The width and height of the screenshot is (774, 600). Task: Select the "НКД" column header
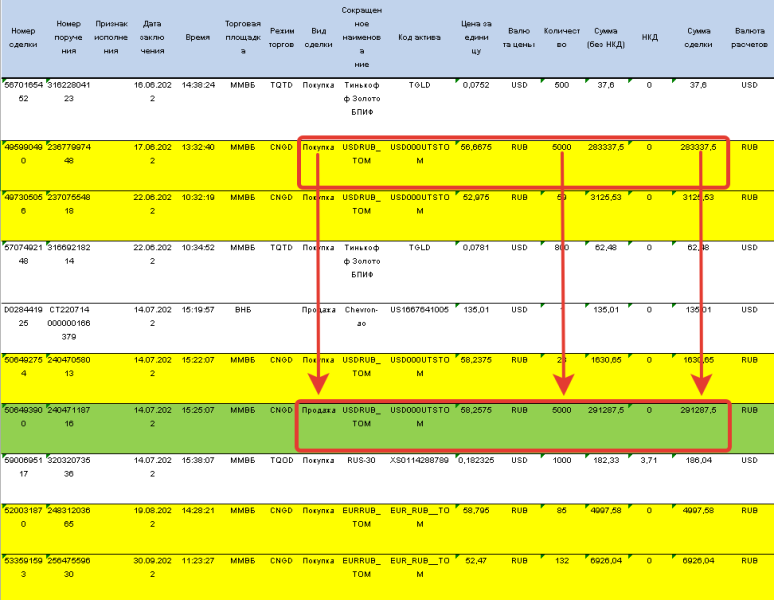click(x=649, y=38)
